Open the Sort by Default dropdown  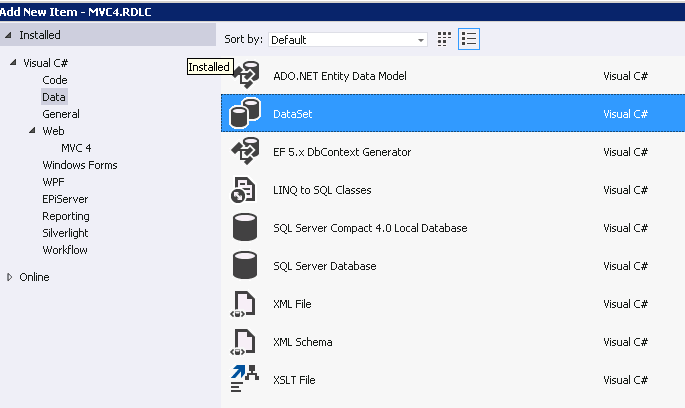pyautogui.click(x=348, y=40)
